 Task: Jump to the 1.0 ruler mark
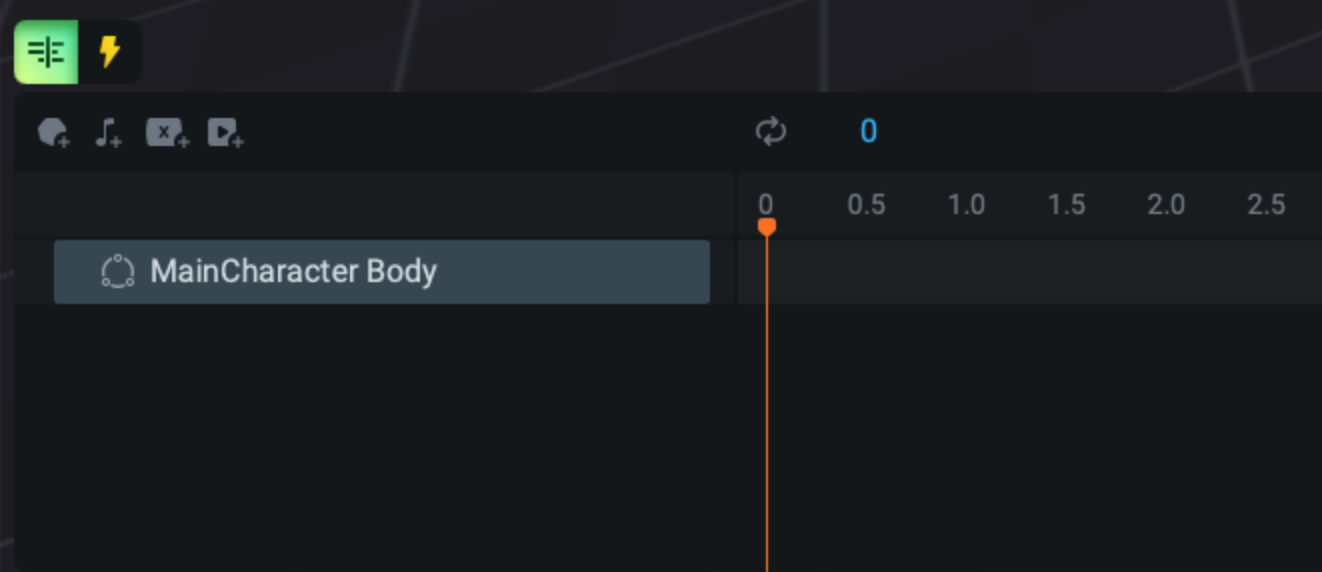[x=966, y=205]
